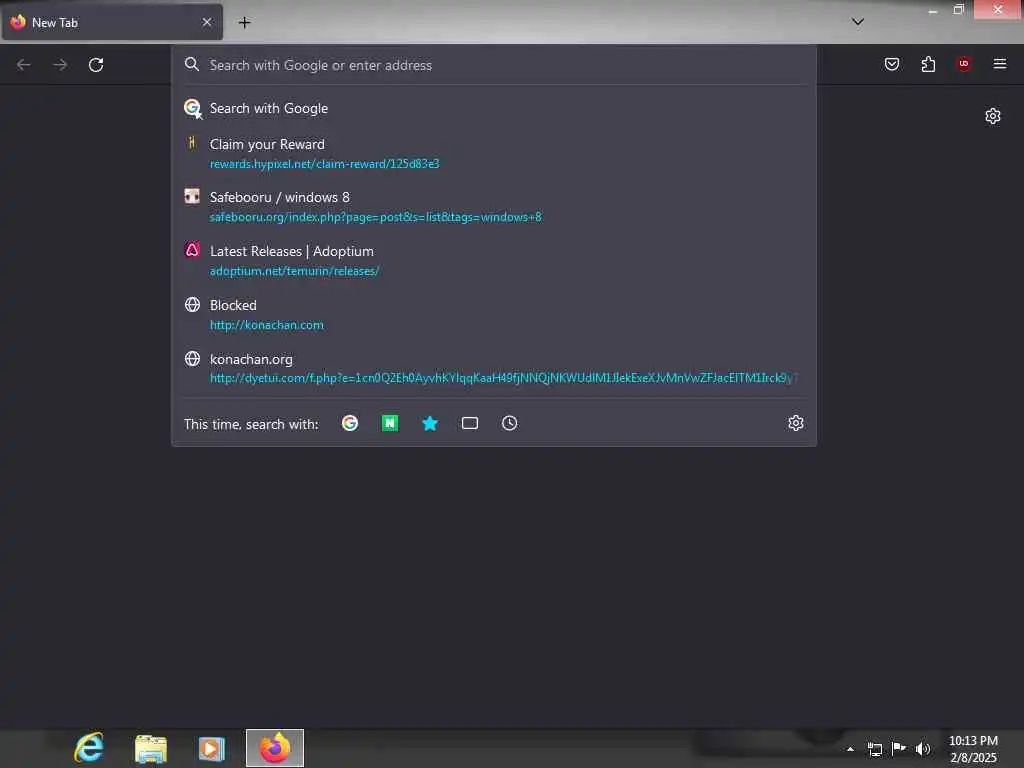This screenshot has width=1024, height=768.
Task: Click the magnifier icon in address bar
Action: coord(191,64)
